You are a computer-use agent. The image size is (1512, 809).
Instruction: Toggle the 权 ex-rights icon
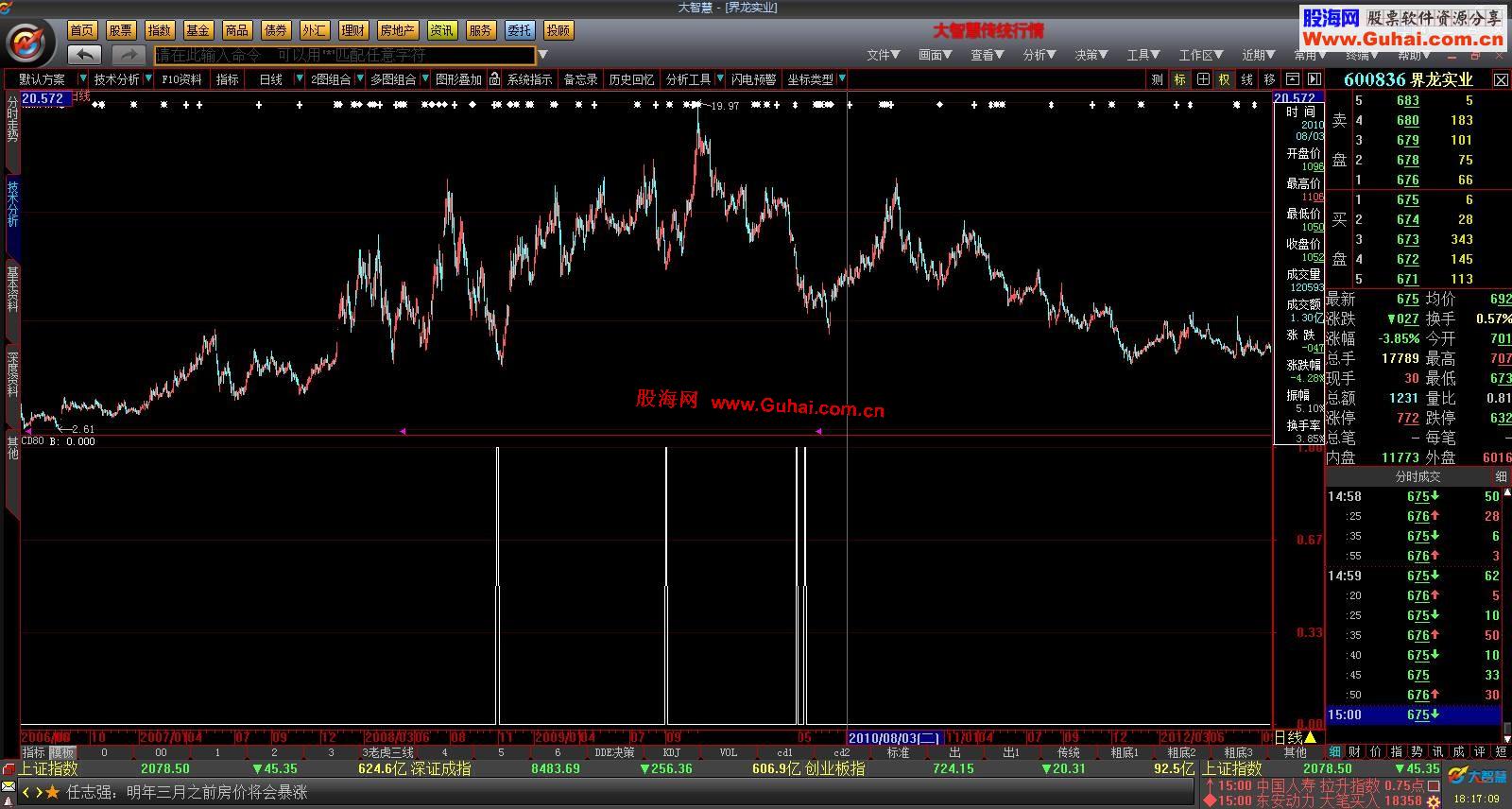coord(1224,79)
